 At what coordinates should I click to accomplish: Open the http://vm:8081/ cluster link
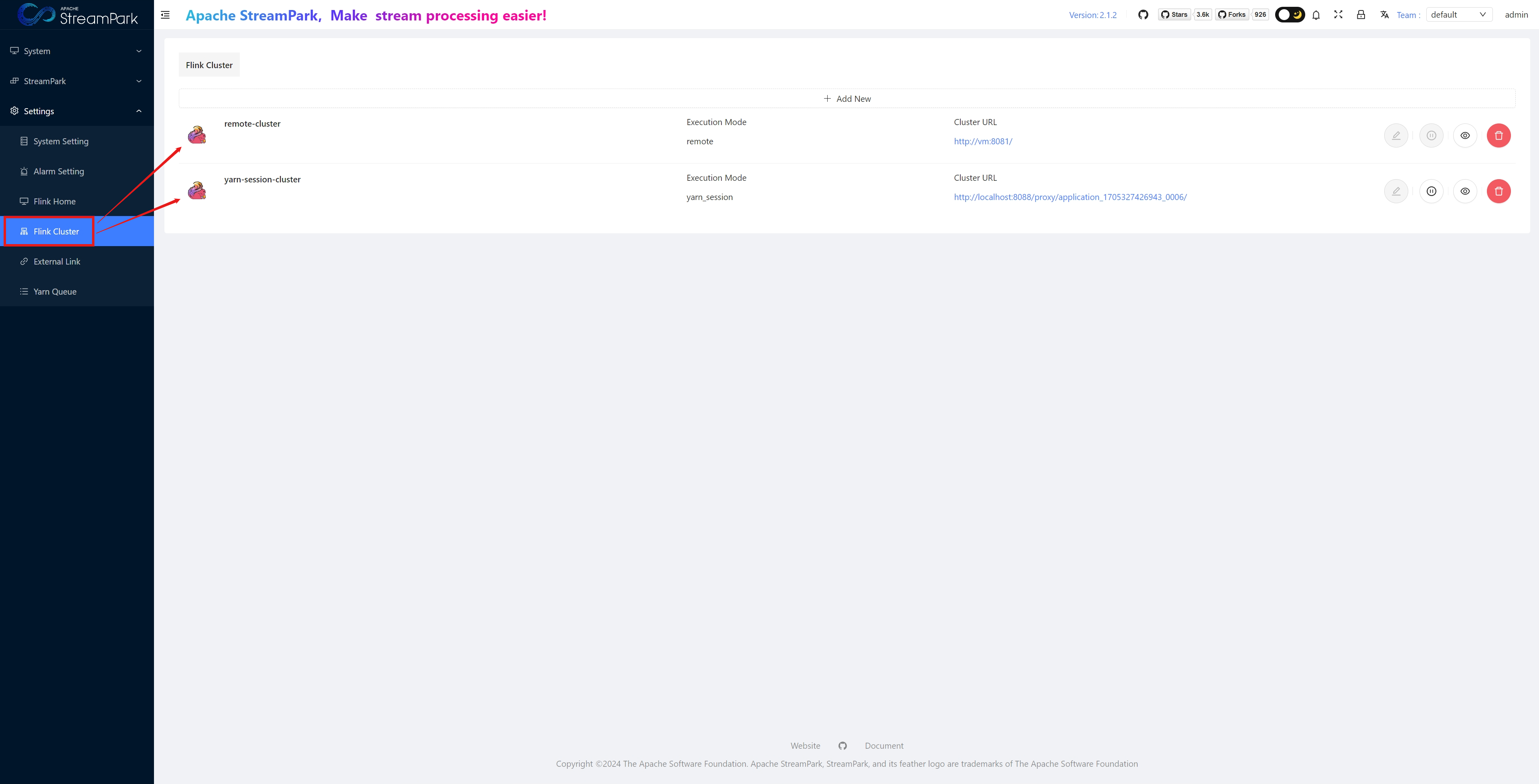983,141
